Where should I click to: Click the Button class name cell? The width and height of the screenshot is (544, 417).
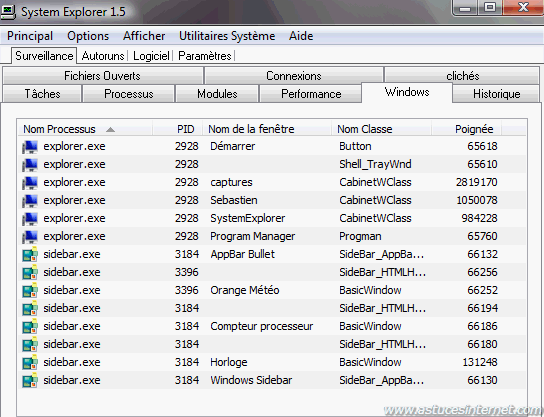(x=355, y=146)
